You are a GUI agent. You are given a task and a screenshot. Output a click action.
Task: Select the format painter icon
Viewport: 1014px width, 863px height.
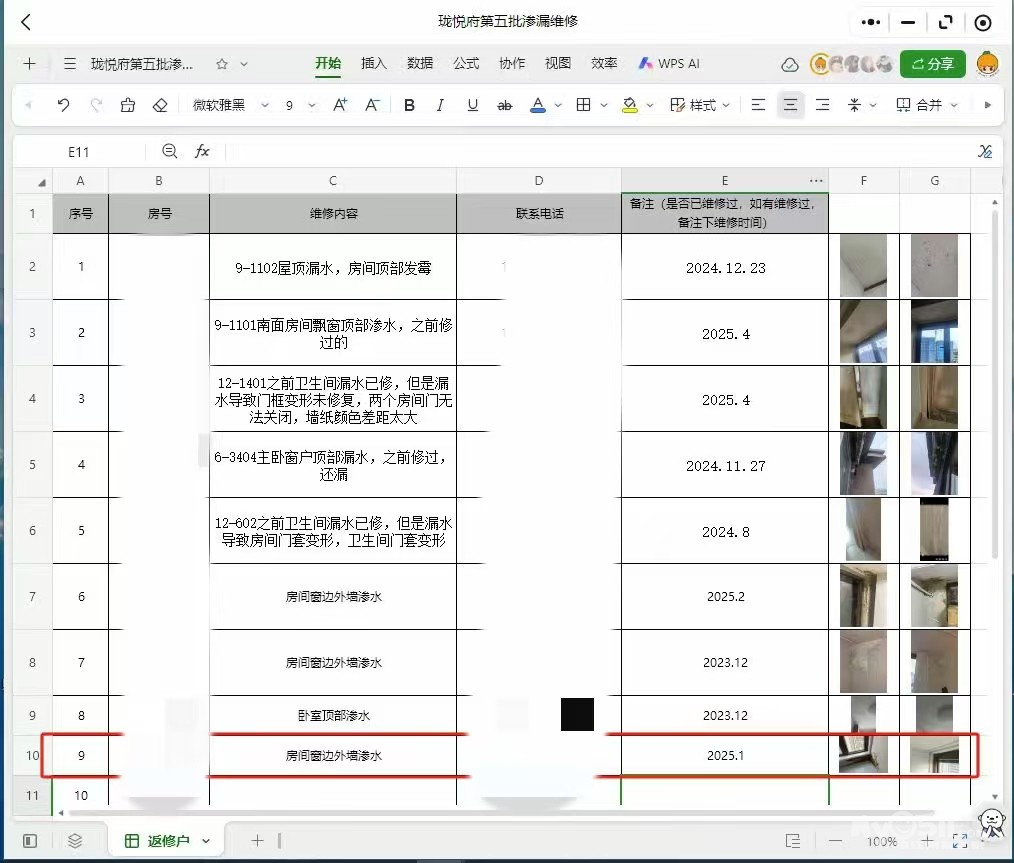[x=127, y=105]
